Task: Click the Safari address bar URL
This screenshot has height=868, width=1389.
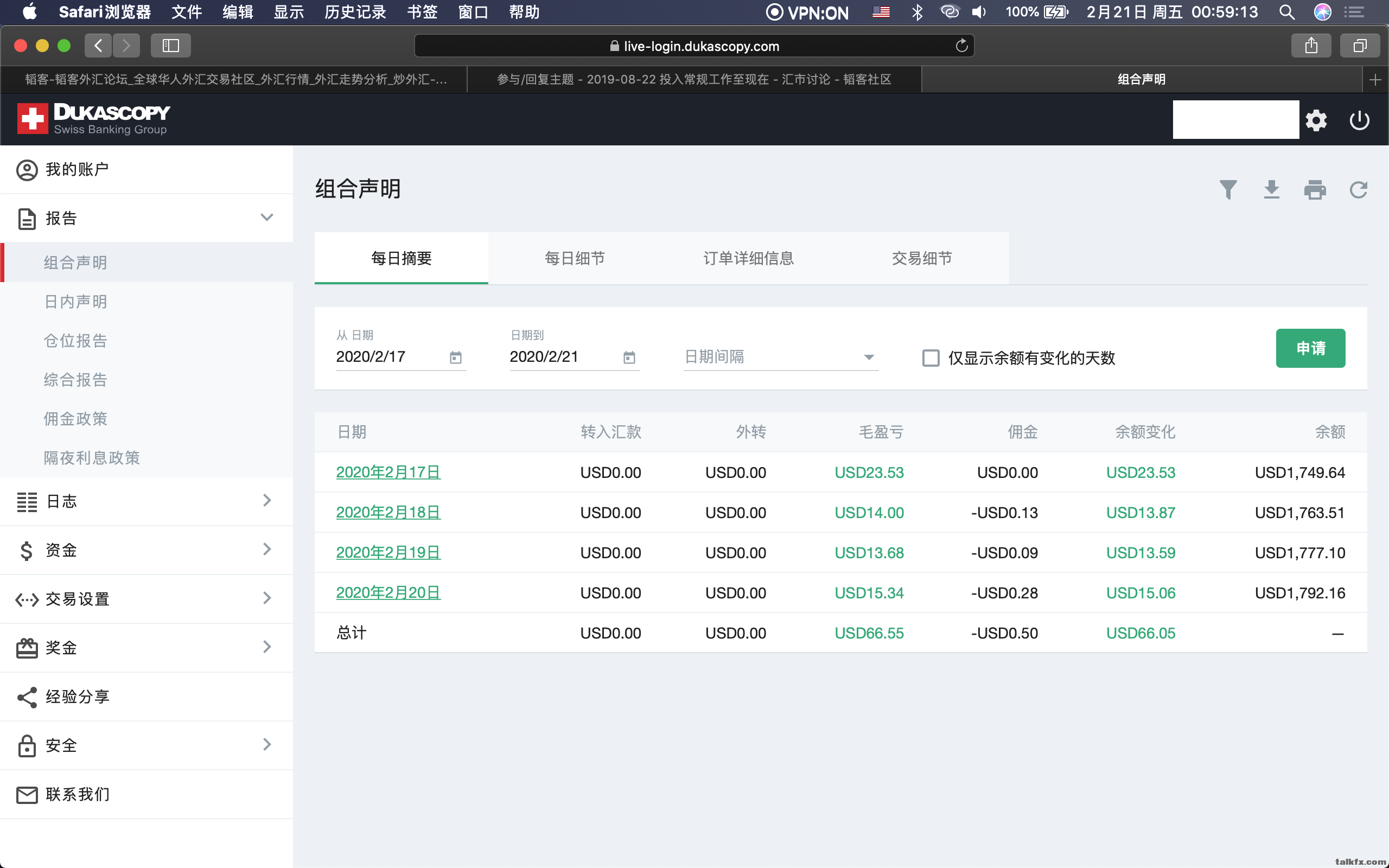Action: [x=694, y=46]
